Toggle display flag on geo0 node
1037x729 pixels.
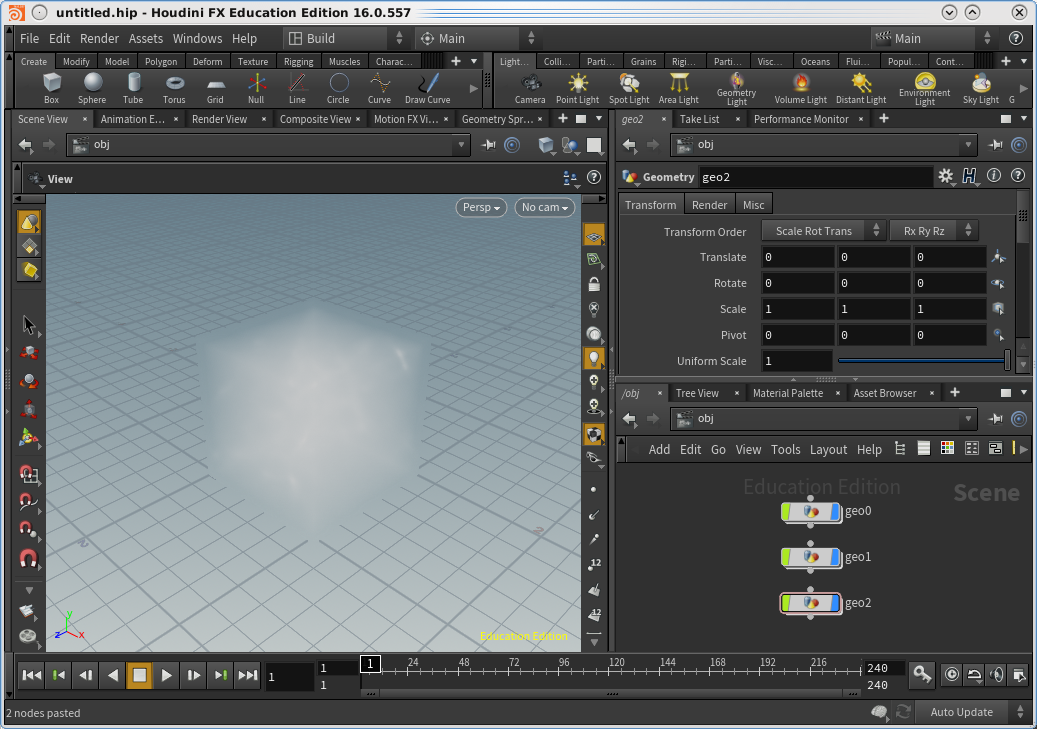pos(836,511)
